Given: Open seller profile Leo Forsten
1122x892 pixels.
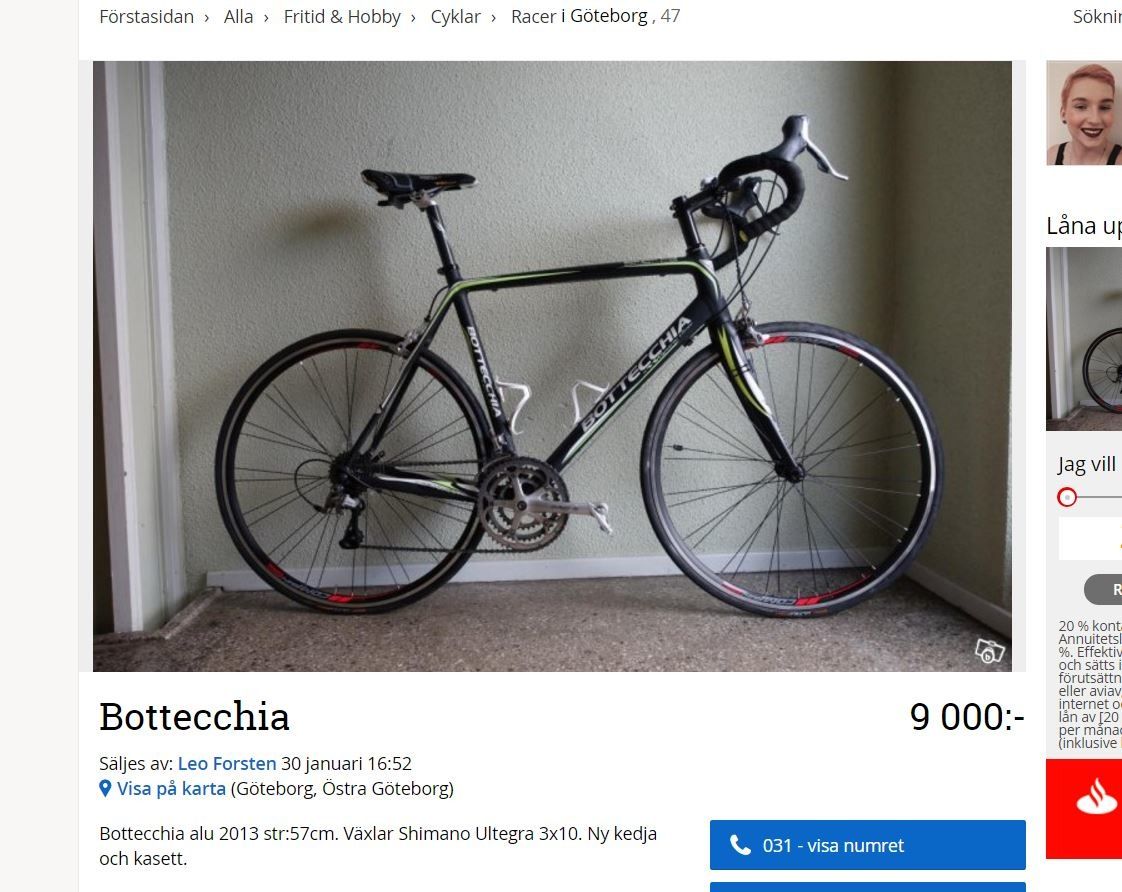Looking at the screenshot, I should pos(227,763).
